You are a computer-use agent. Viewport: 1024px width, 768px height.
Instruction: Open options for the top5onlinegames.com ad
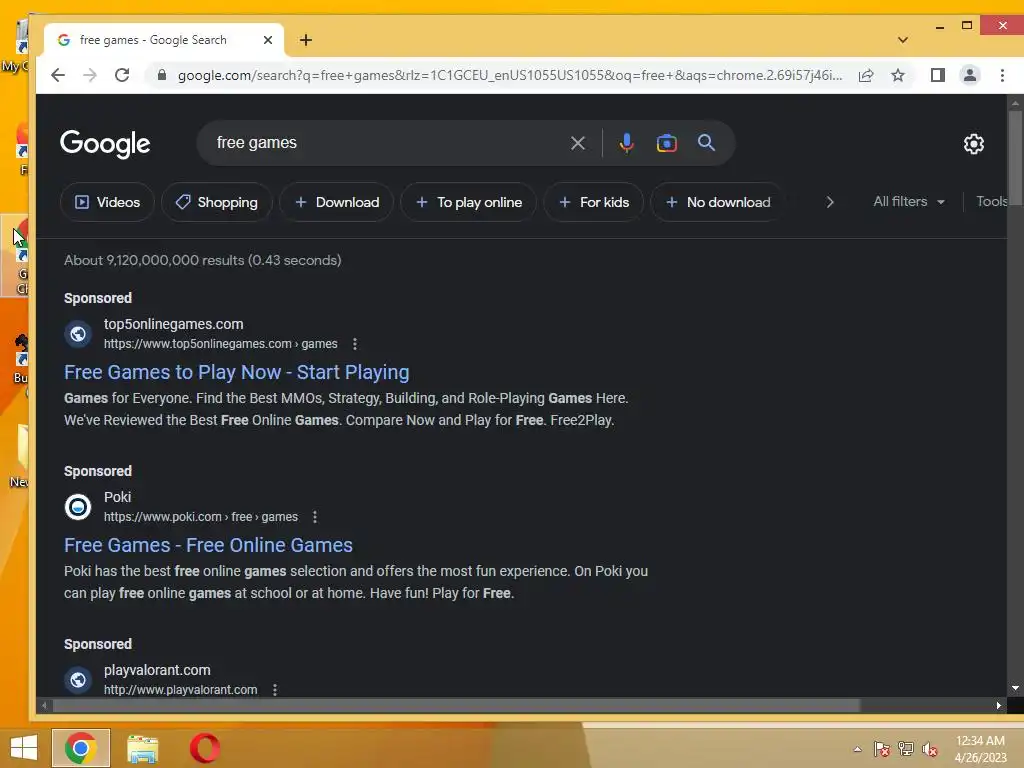[355, 344]
